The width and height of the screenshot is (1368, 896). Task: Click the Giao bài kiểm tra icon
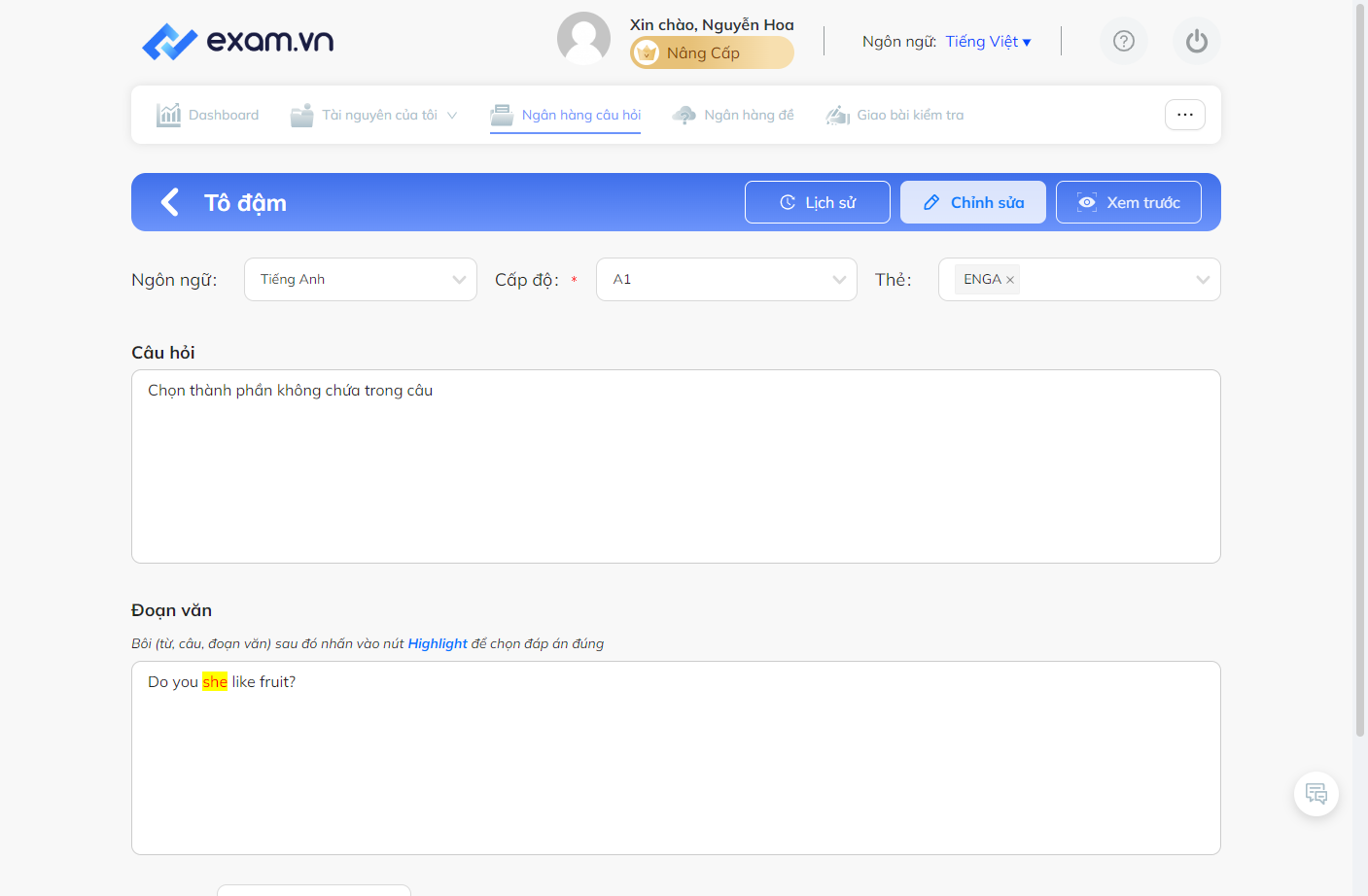[x=838, y=115]
